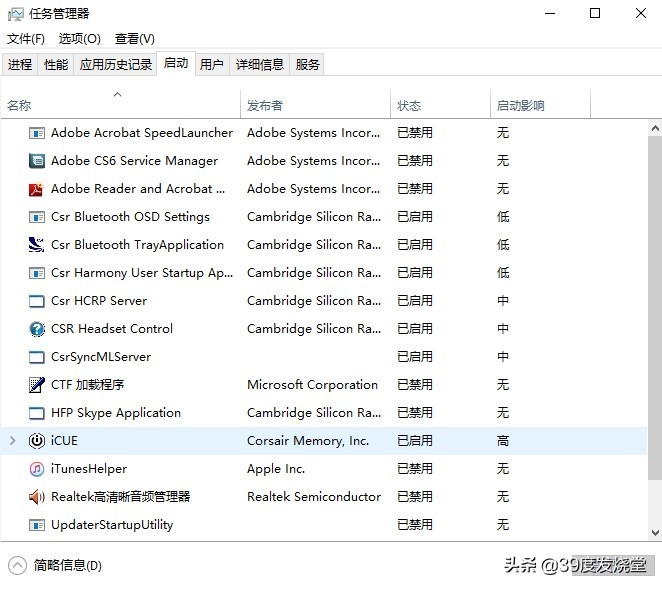Image resolution: width=662 pixels, height=589 pixels.
Task: Click the HFP Skype Application icon
Action: (37, 413)
